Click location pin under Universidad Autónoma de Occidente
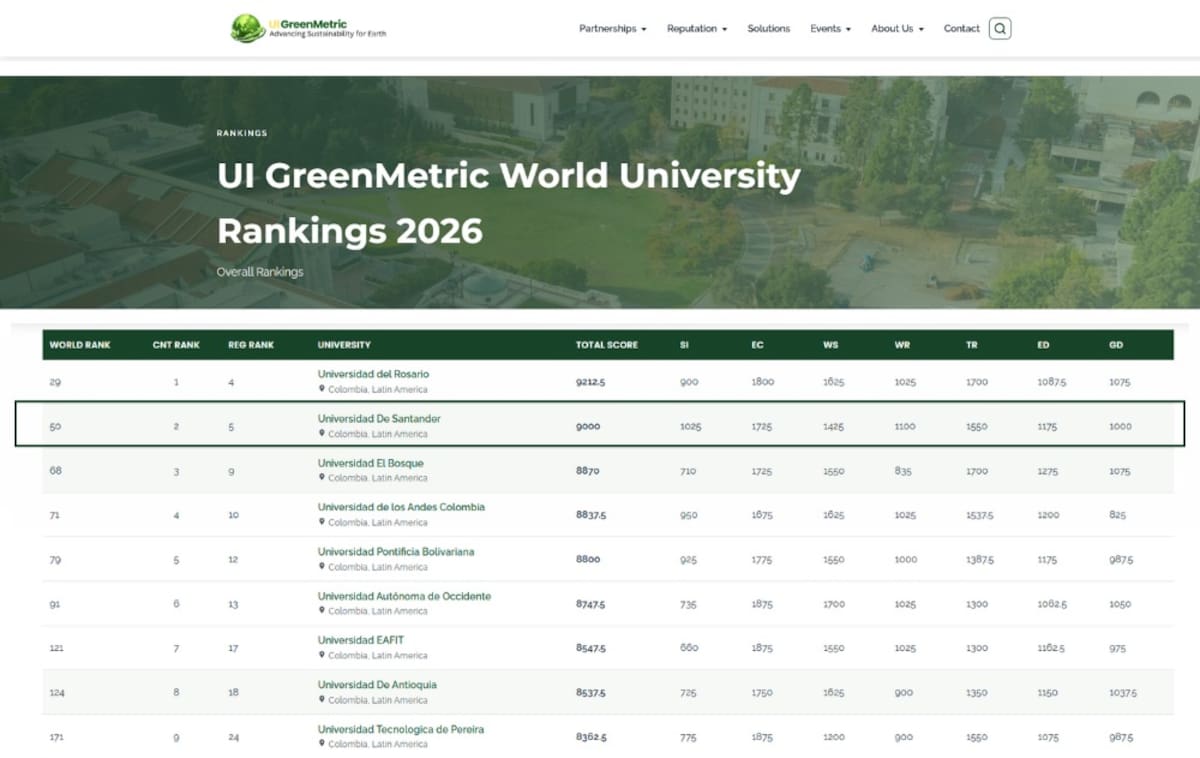1200x758 pixels. point(322,611)
